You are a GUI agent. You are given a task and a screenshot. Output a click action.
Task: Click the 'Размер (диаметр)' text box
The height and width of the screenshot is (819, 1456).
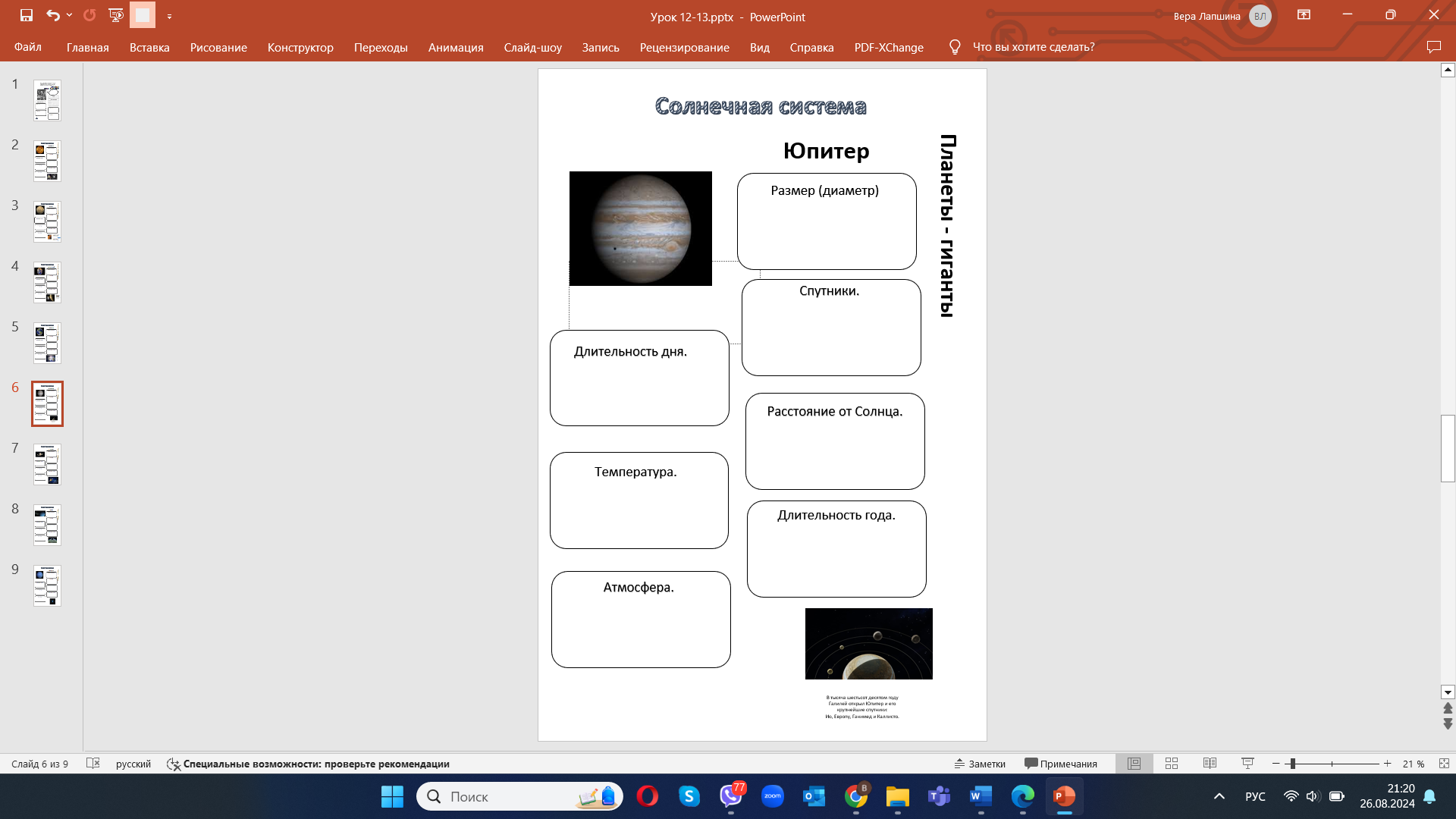827,221
